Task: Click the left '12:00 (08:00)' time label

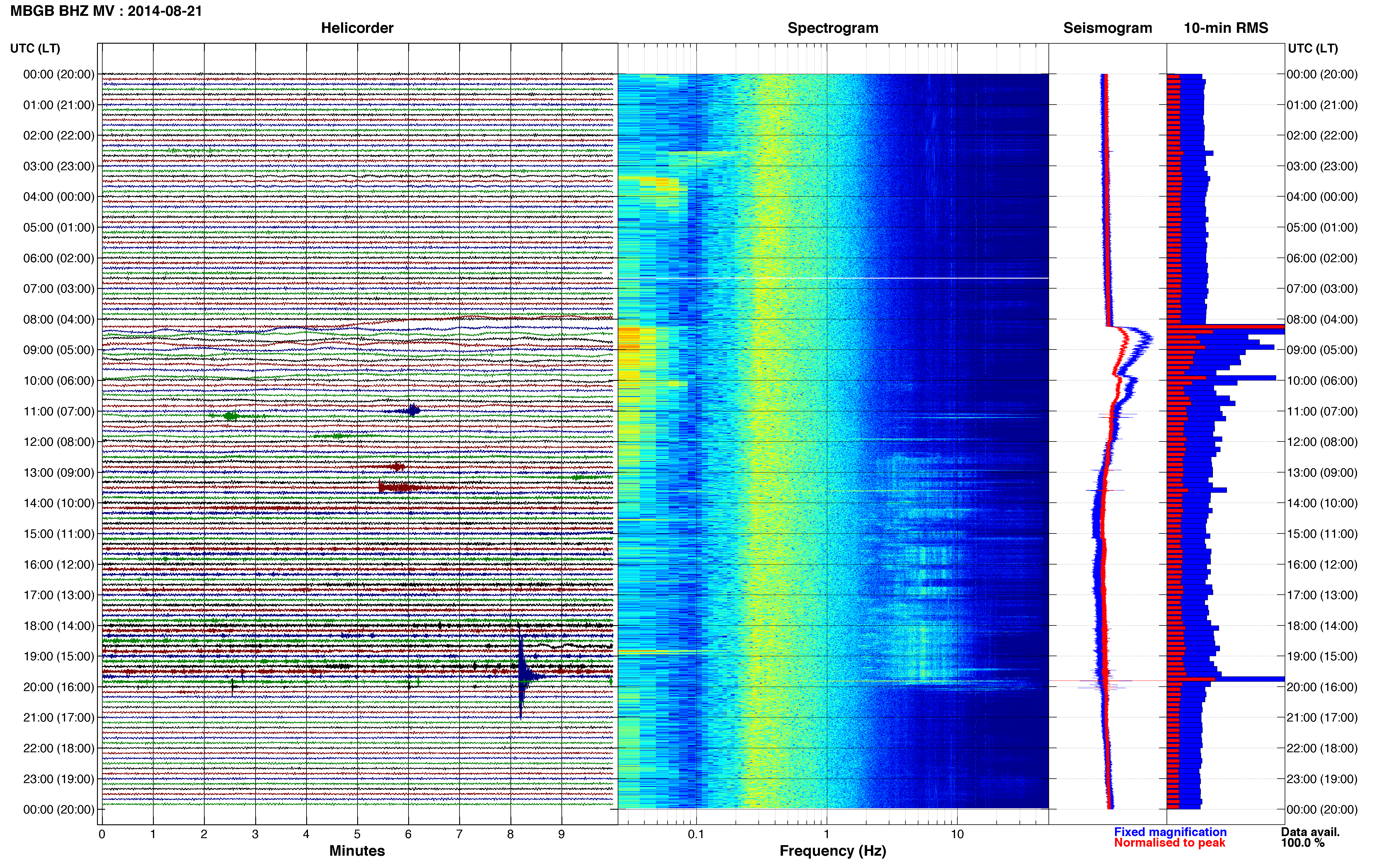Action: coord(59,442)
